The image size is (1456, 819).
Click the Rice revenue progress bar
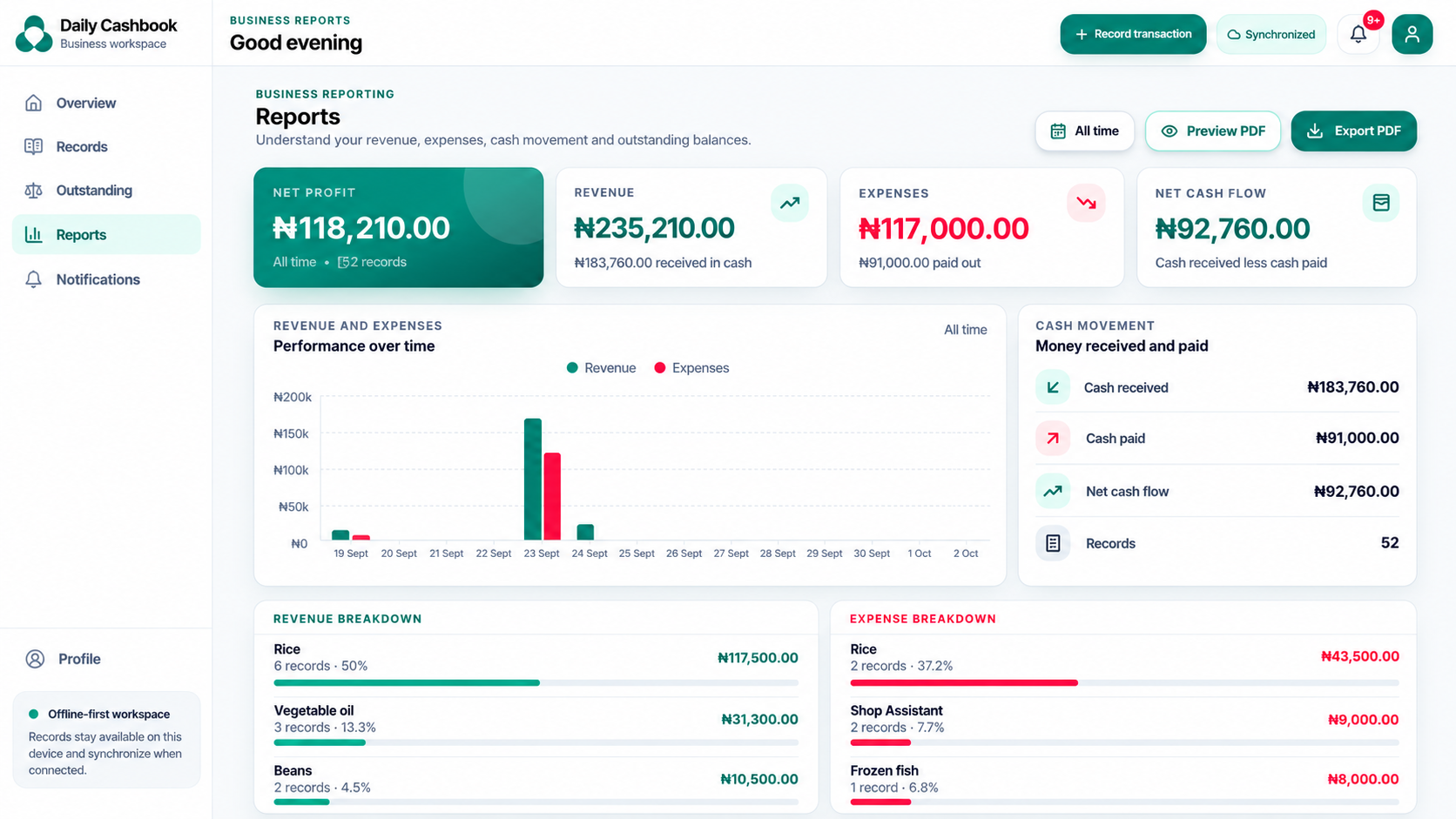coord(536,683)
